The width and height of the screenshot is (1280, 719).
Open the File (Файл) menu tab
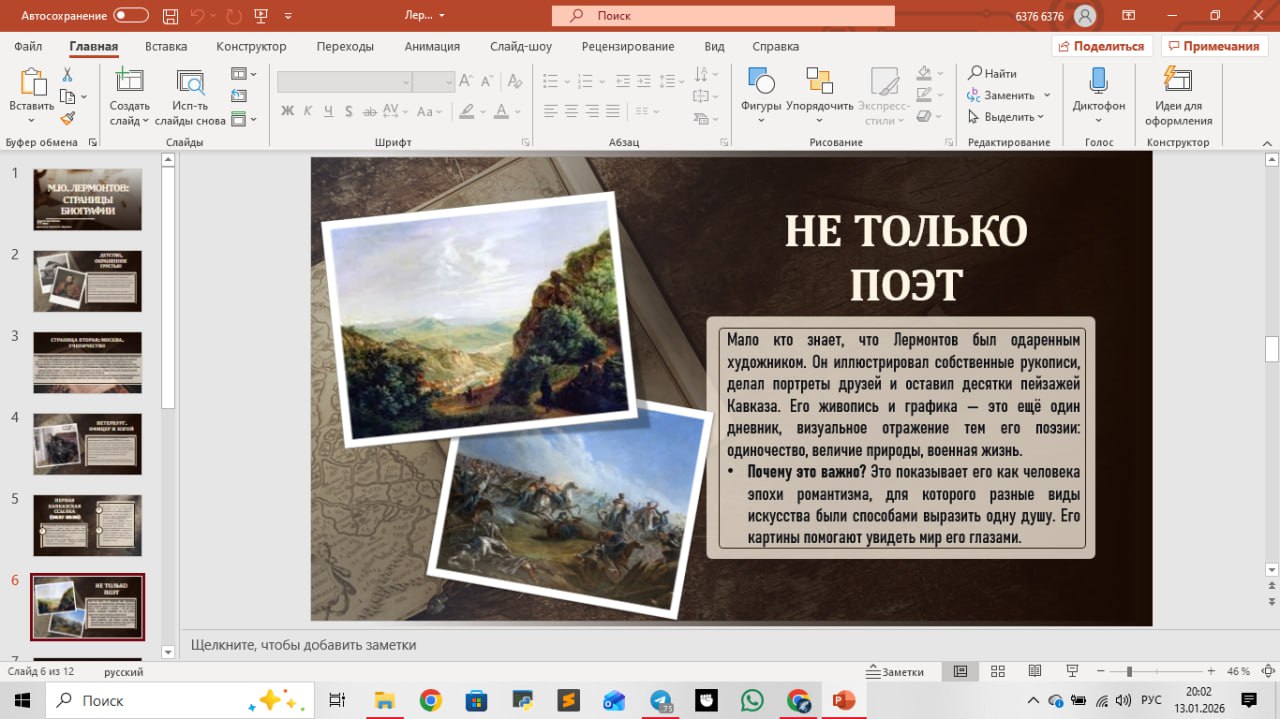click(x=28, y=46)
